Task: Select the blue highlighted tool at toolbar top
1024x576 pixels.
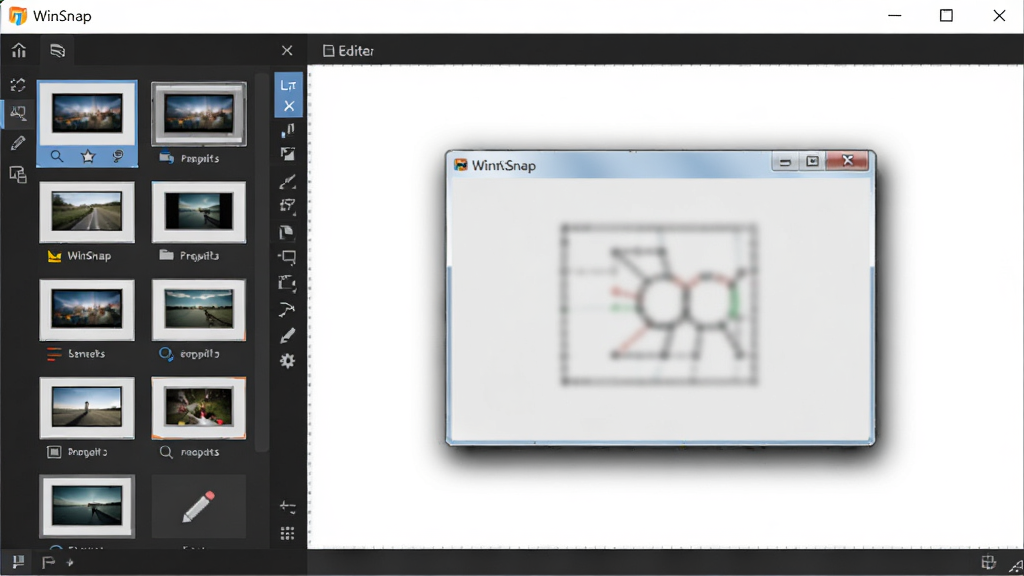Action: tap(288, 85)
